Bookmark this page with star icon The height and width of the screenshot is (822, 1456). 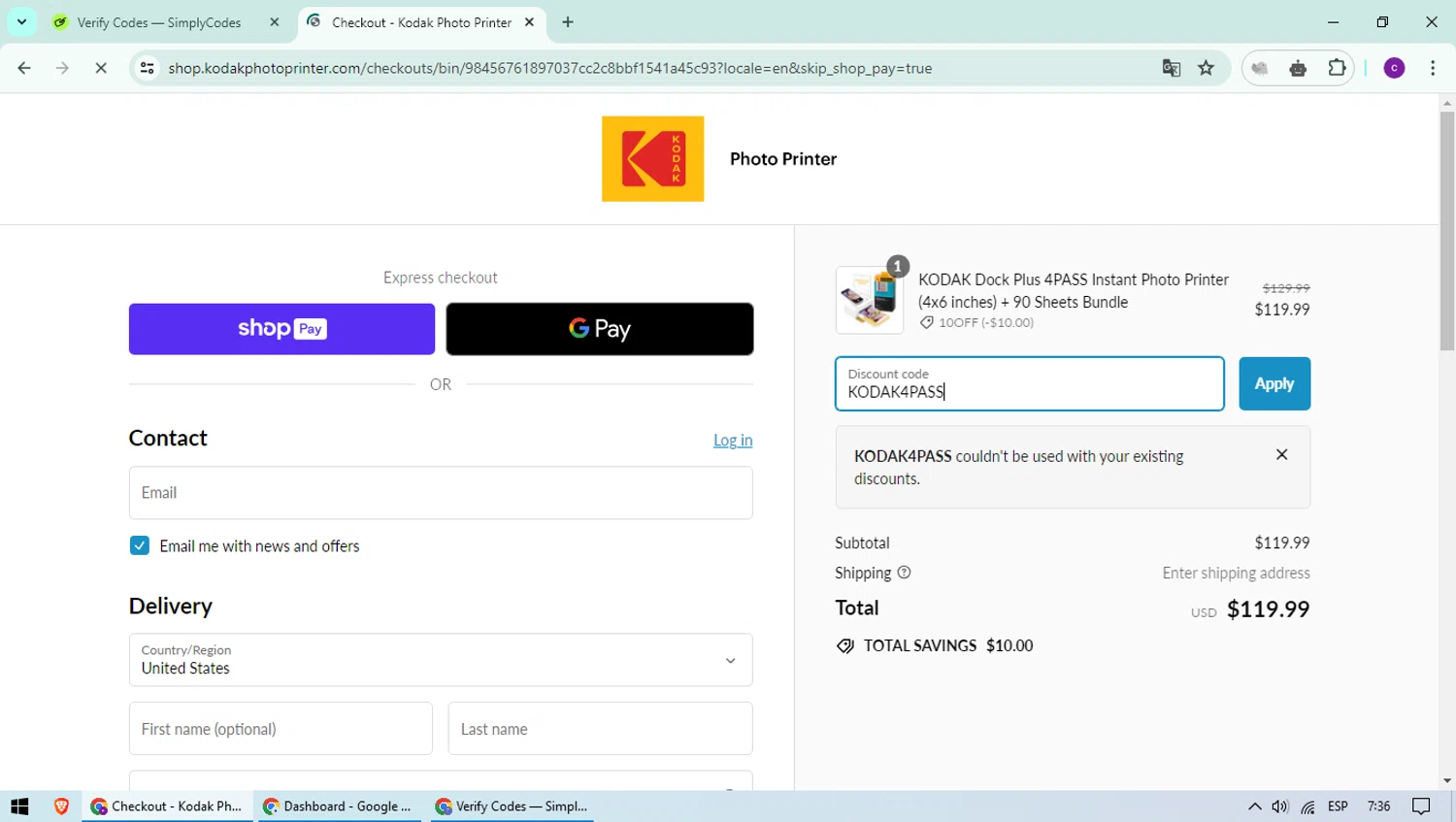pos(1207,68)
